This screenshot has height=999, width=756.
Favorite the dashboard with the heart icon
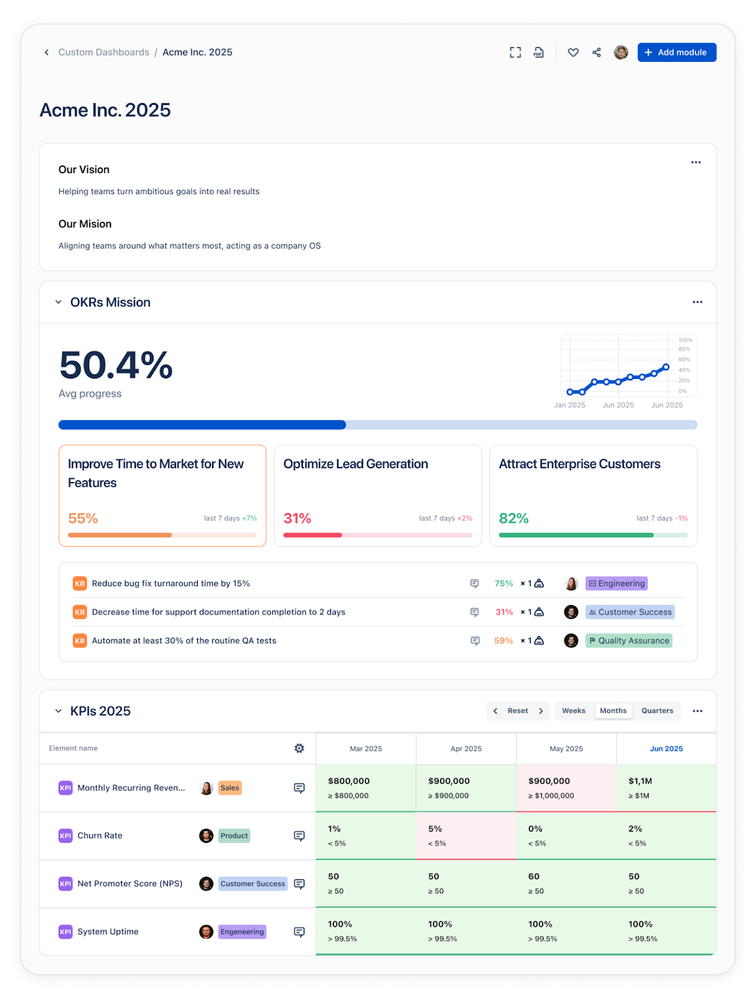[573, 52]
